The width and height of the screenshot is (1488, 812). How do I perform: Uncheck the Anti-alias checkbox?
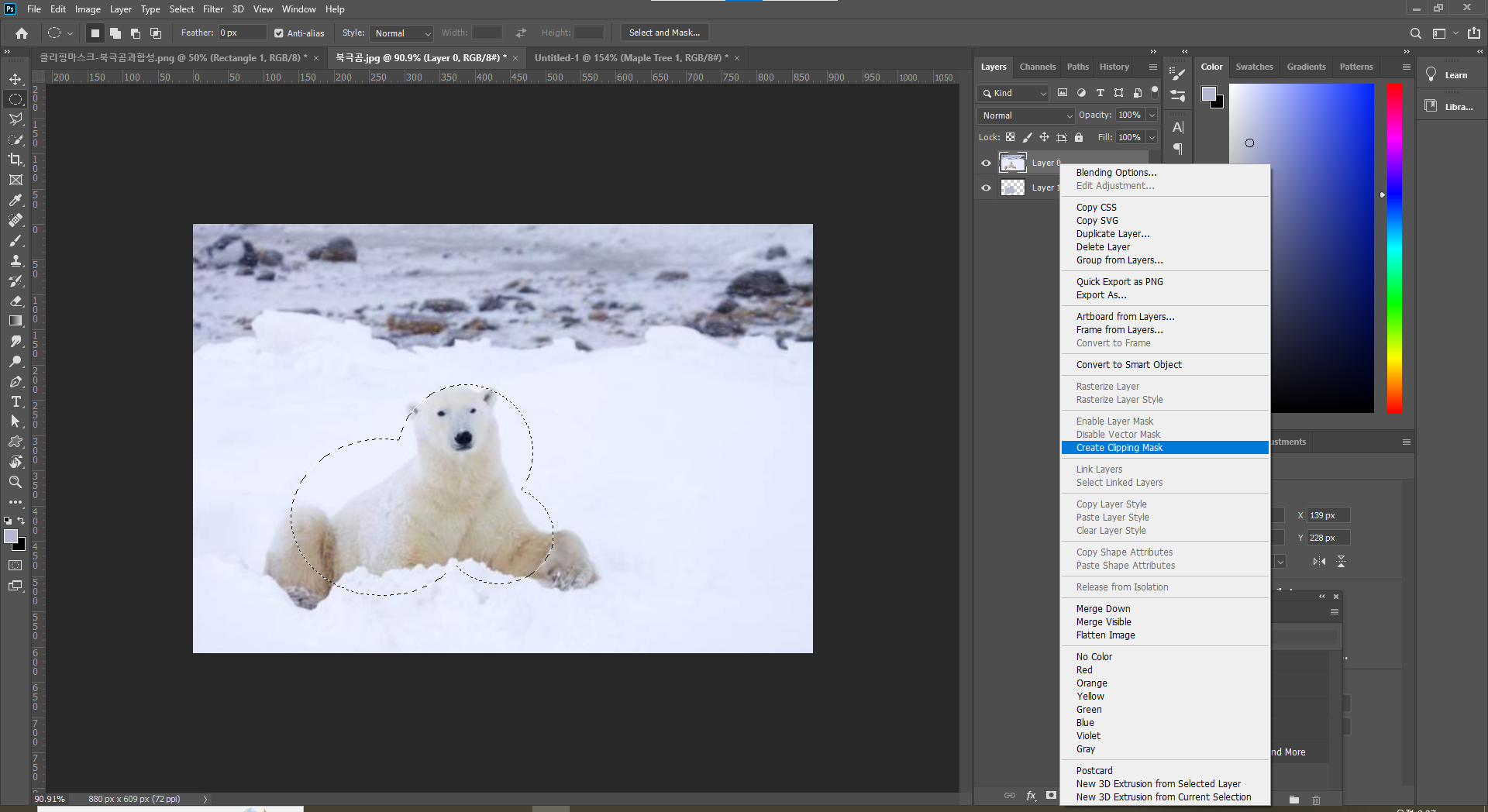tap(279, 33)
